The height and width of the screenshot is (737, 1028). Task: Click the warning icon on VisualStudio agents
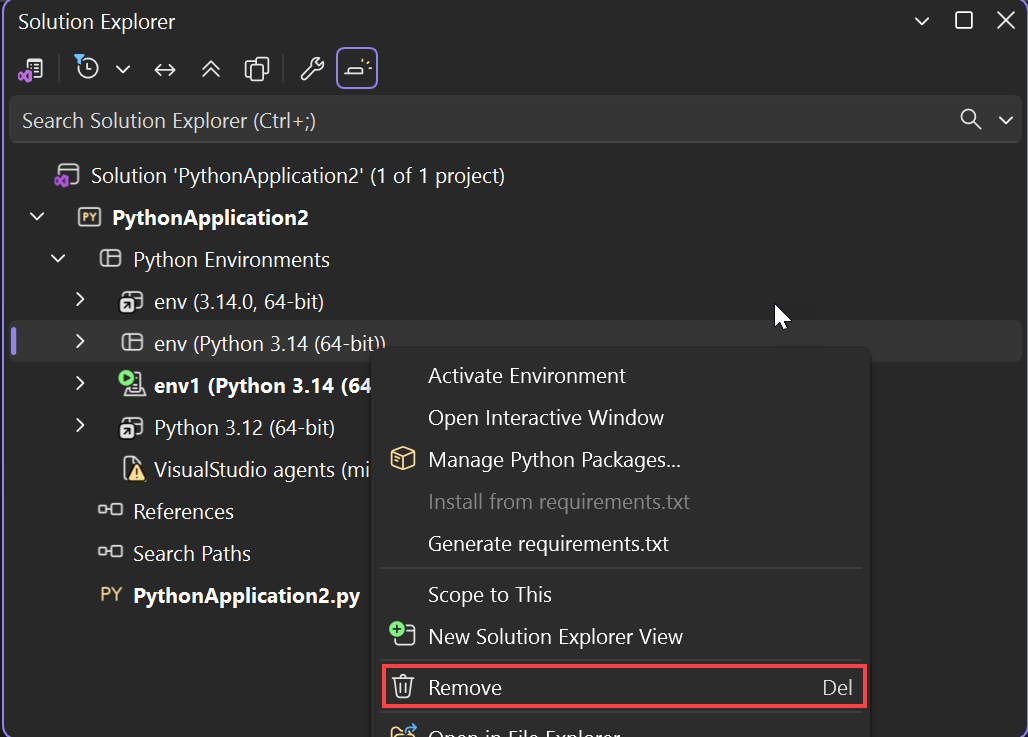tap(134, 469)
